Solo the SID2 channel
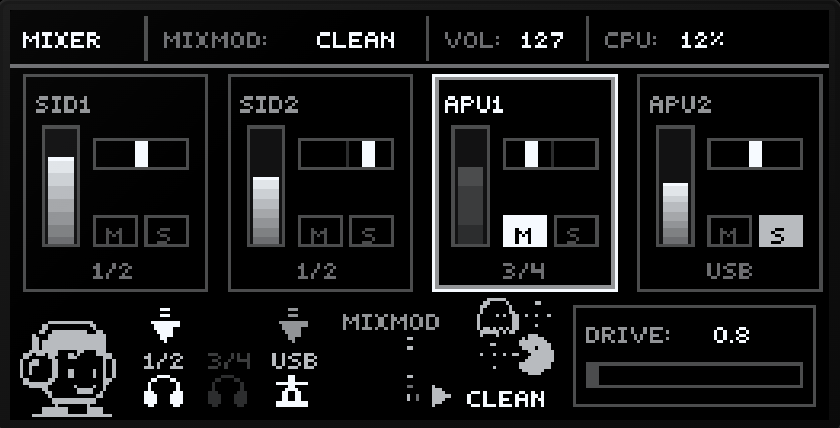This screenshot has width=840, height=428. tap(371, 231)
